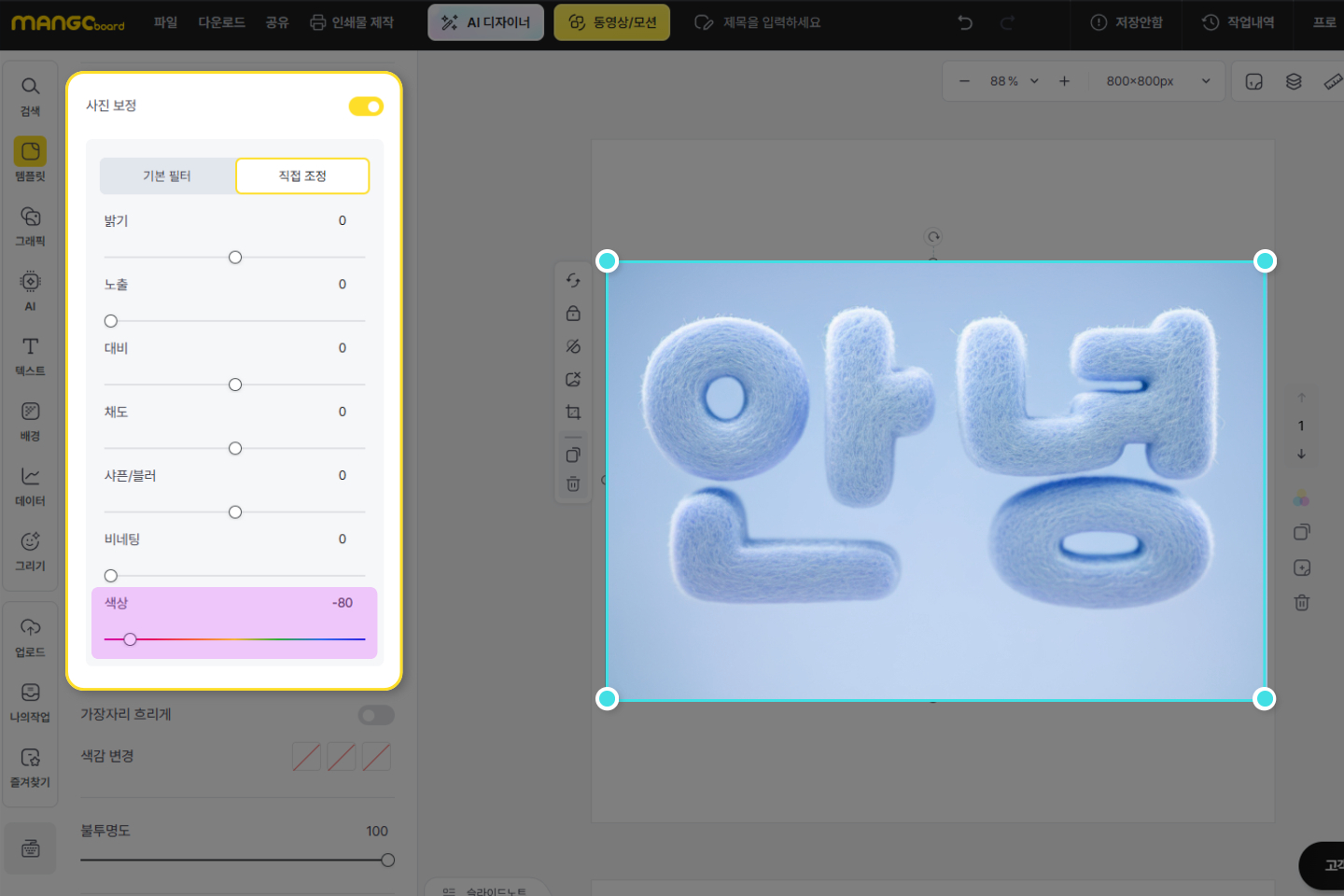
Task: Click the MANGOboard logo
Action: [x=68, y=22]
